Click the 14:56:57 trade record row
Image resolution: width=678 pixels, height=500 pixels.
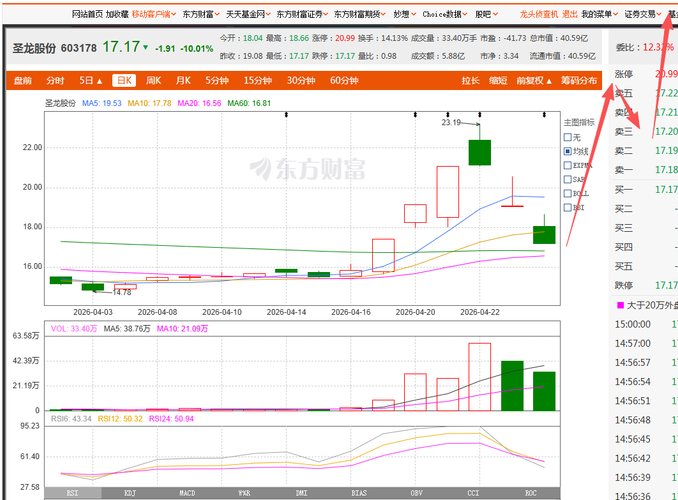[x=646, y=362]
